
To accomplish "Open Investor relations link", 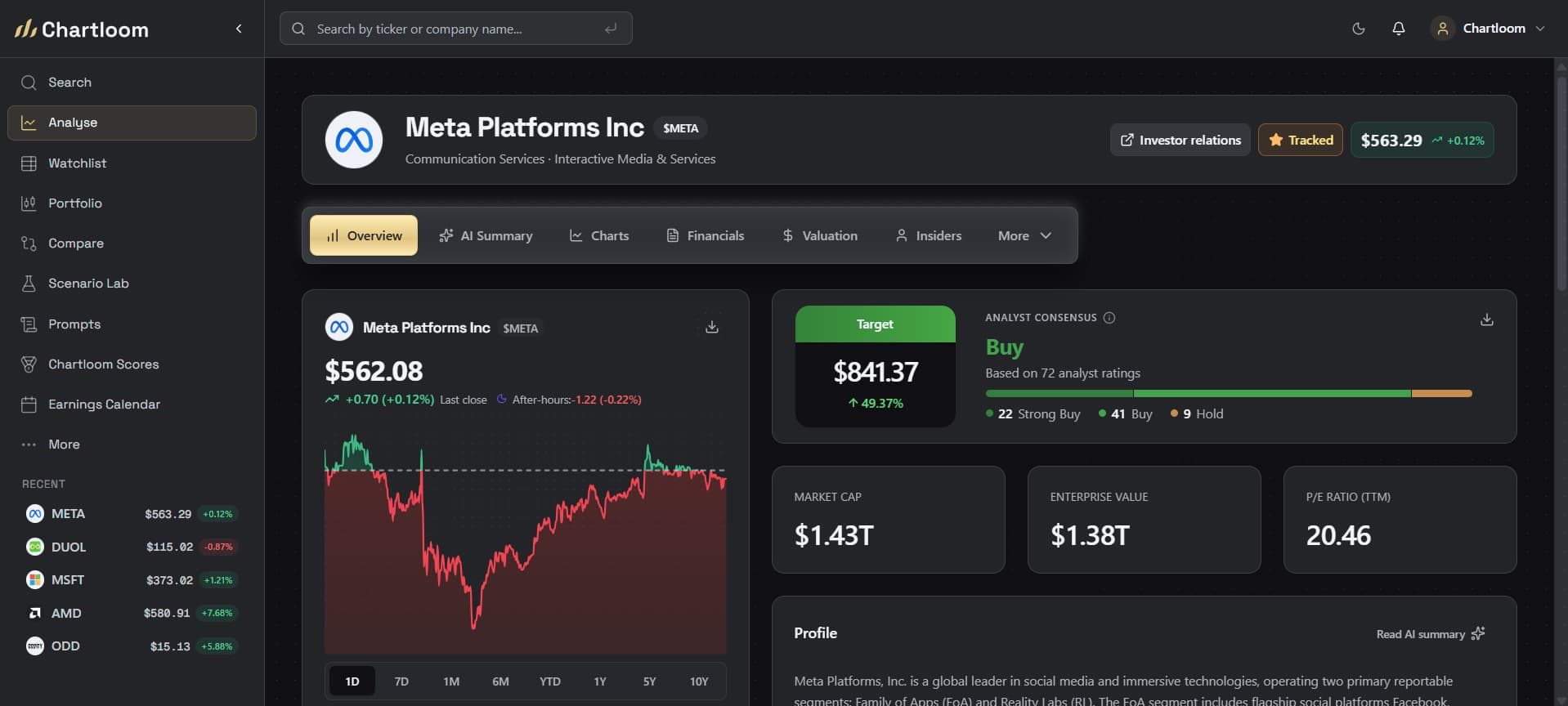I will (1180, 140).
